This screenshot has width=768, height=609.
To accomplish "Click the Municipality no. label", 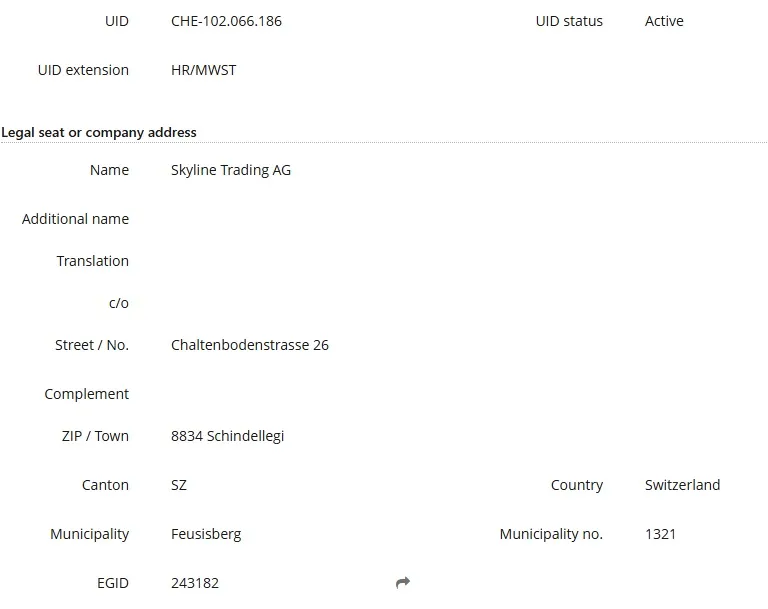I will click(551, 534).
